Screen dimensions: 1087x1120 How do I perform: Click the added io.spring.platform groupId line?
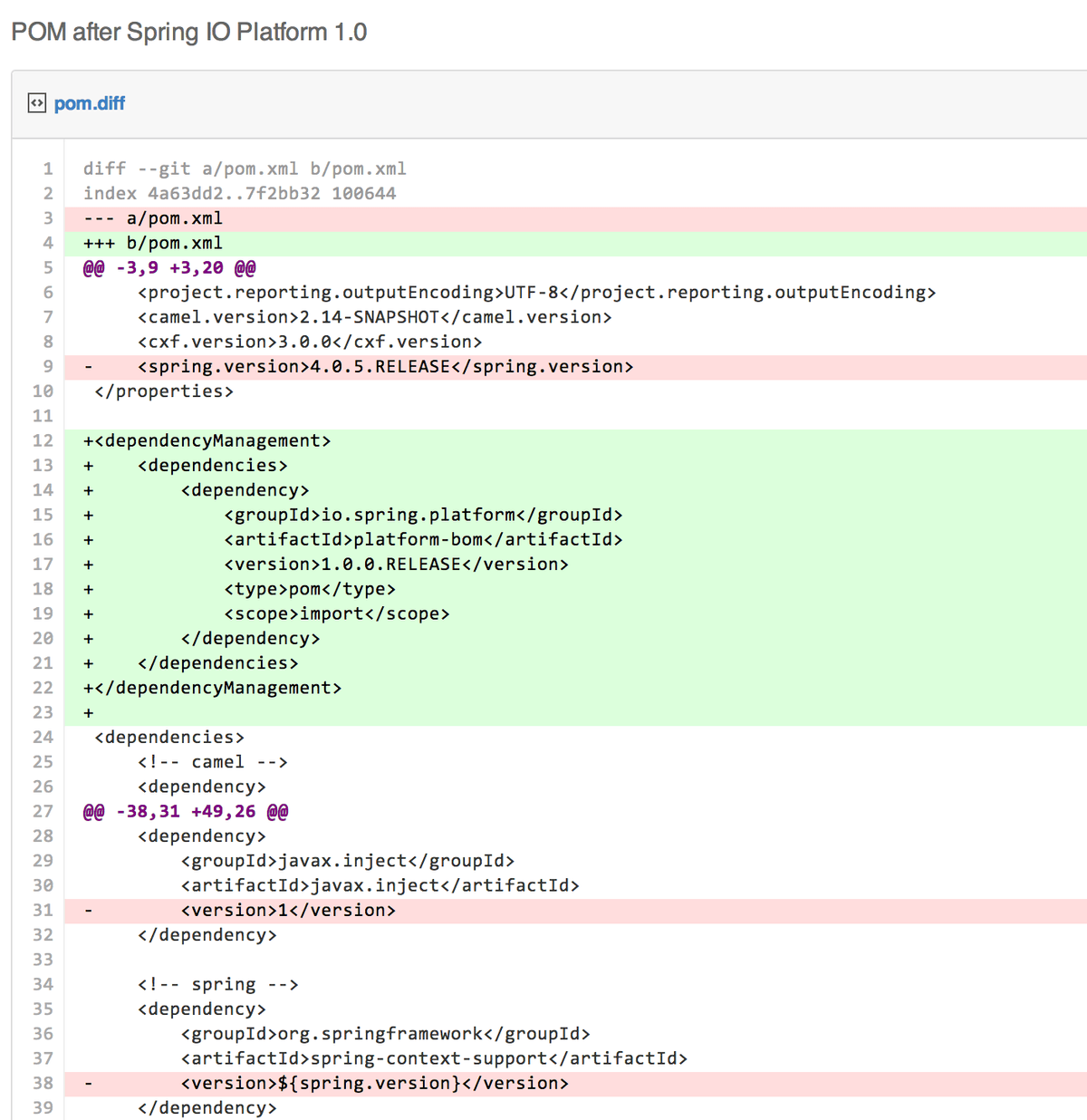pos(423,516)
